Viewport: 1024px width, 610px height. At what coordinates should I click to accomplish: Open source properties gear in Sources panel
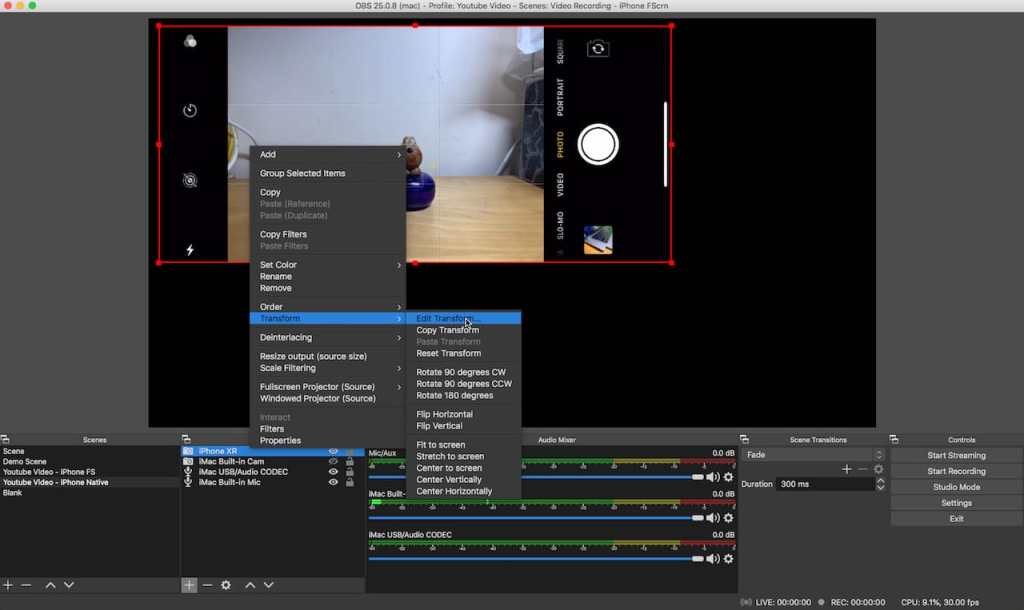(x=226, y=585)
